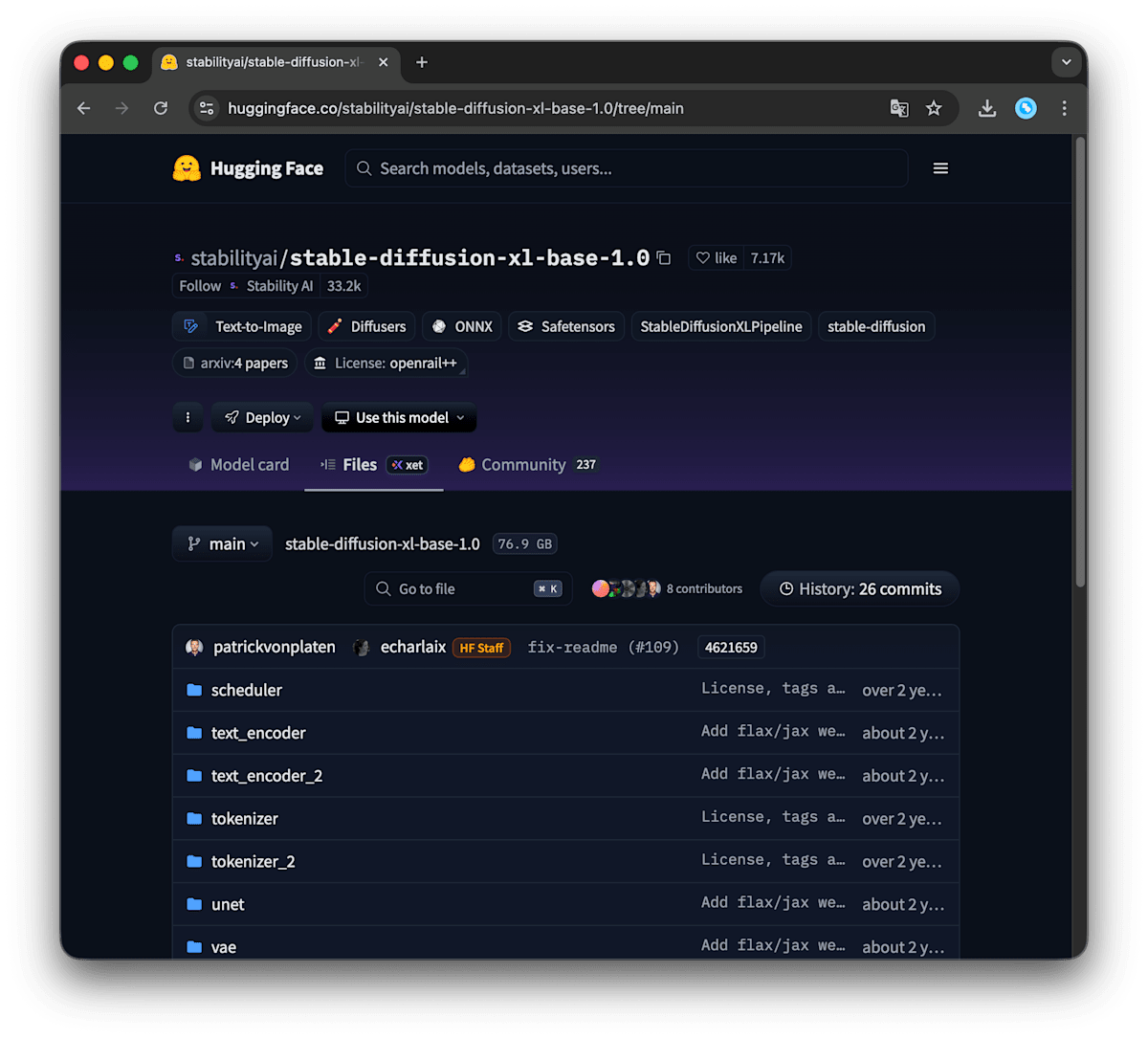
Task: Click the browser address bar URL
Action: click(455, 108)
